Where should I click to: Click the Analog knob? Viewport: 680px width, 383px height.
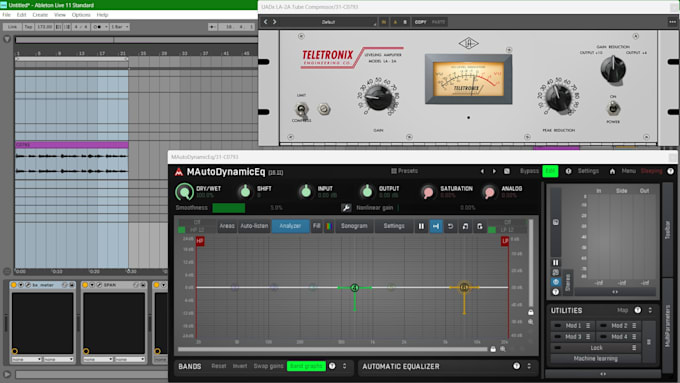pyautogui.click(x=489, y=192)
